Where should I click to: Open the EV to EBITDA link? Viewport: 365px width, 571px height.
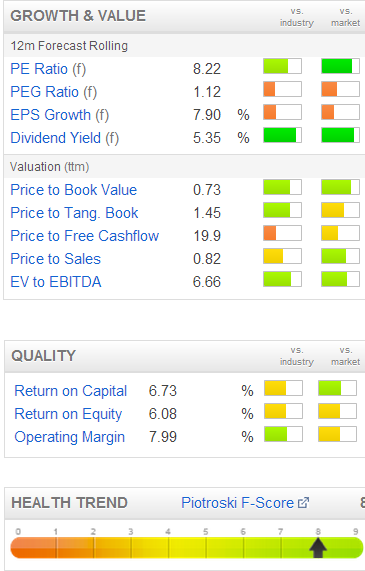56,282
